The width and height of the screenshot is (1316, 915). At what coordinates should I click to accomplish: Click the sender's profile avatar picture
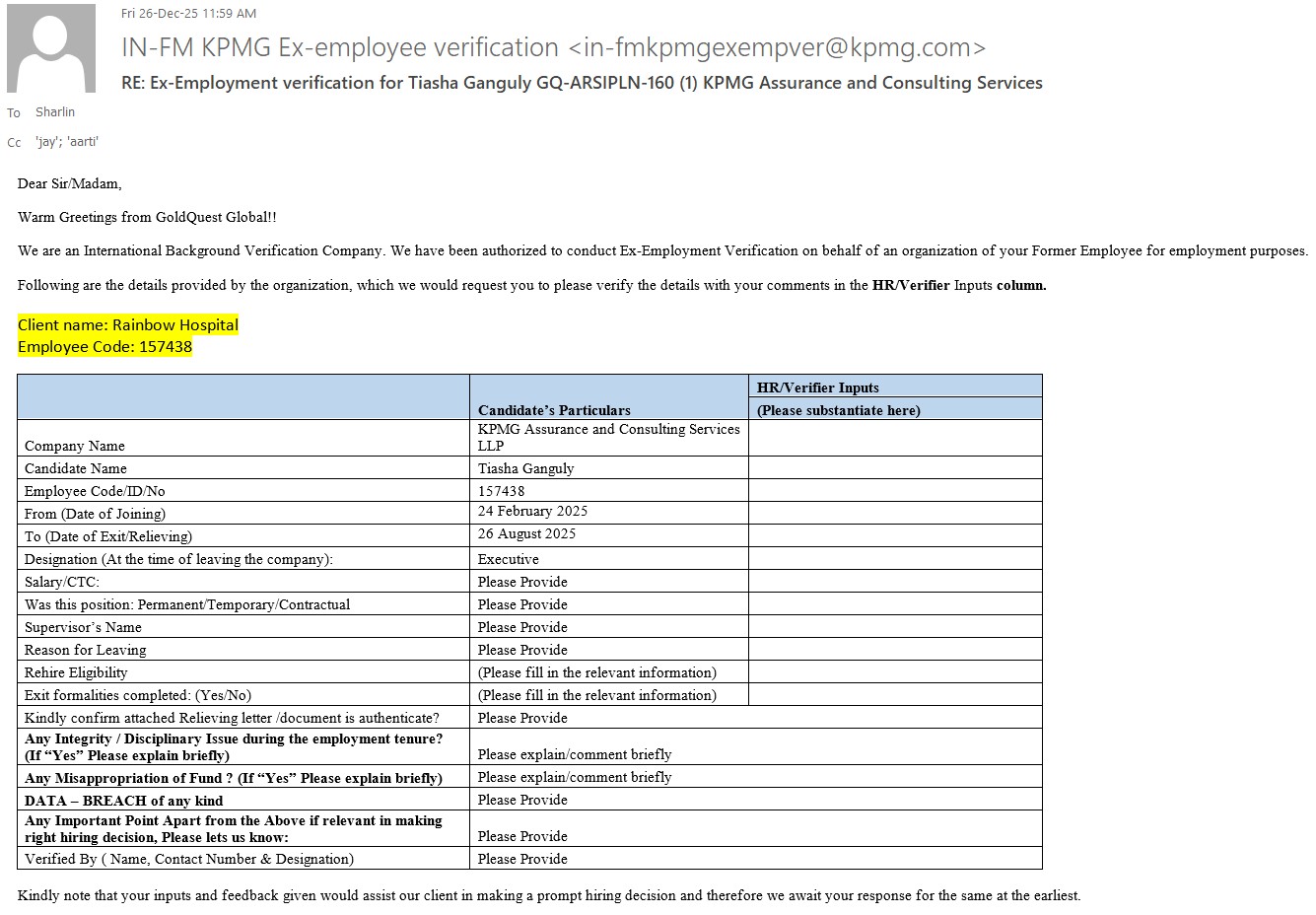51,48
